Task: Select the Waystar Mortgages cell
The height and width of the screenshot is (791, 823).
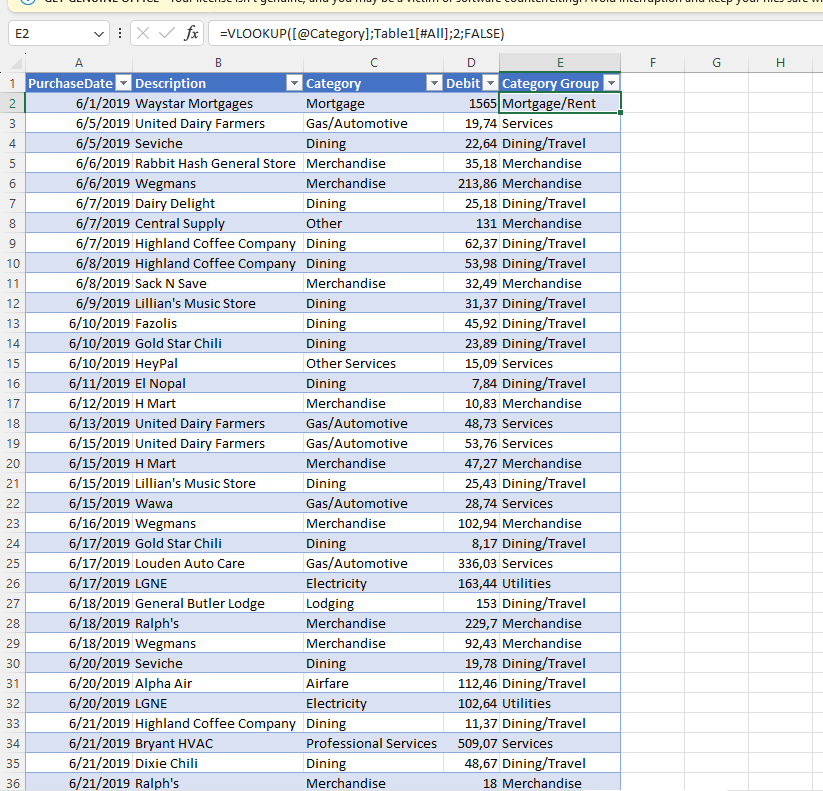Action: 218,103
